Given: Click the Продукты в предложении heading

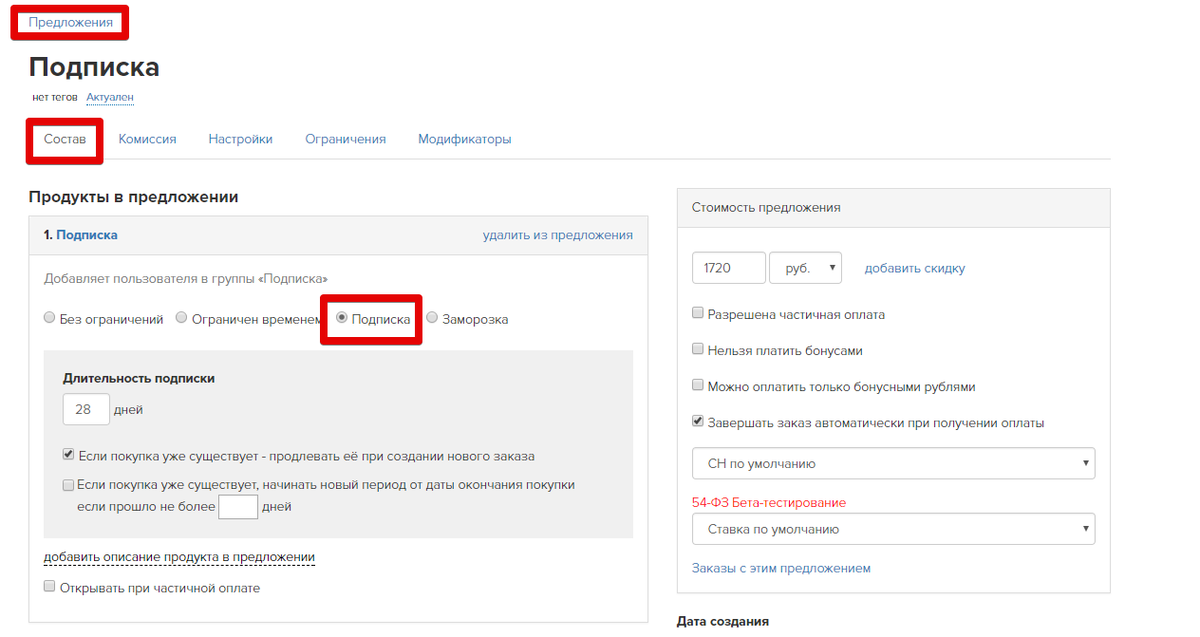Looking at the screenshot, I should [133, 197].
